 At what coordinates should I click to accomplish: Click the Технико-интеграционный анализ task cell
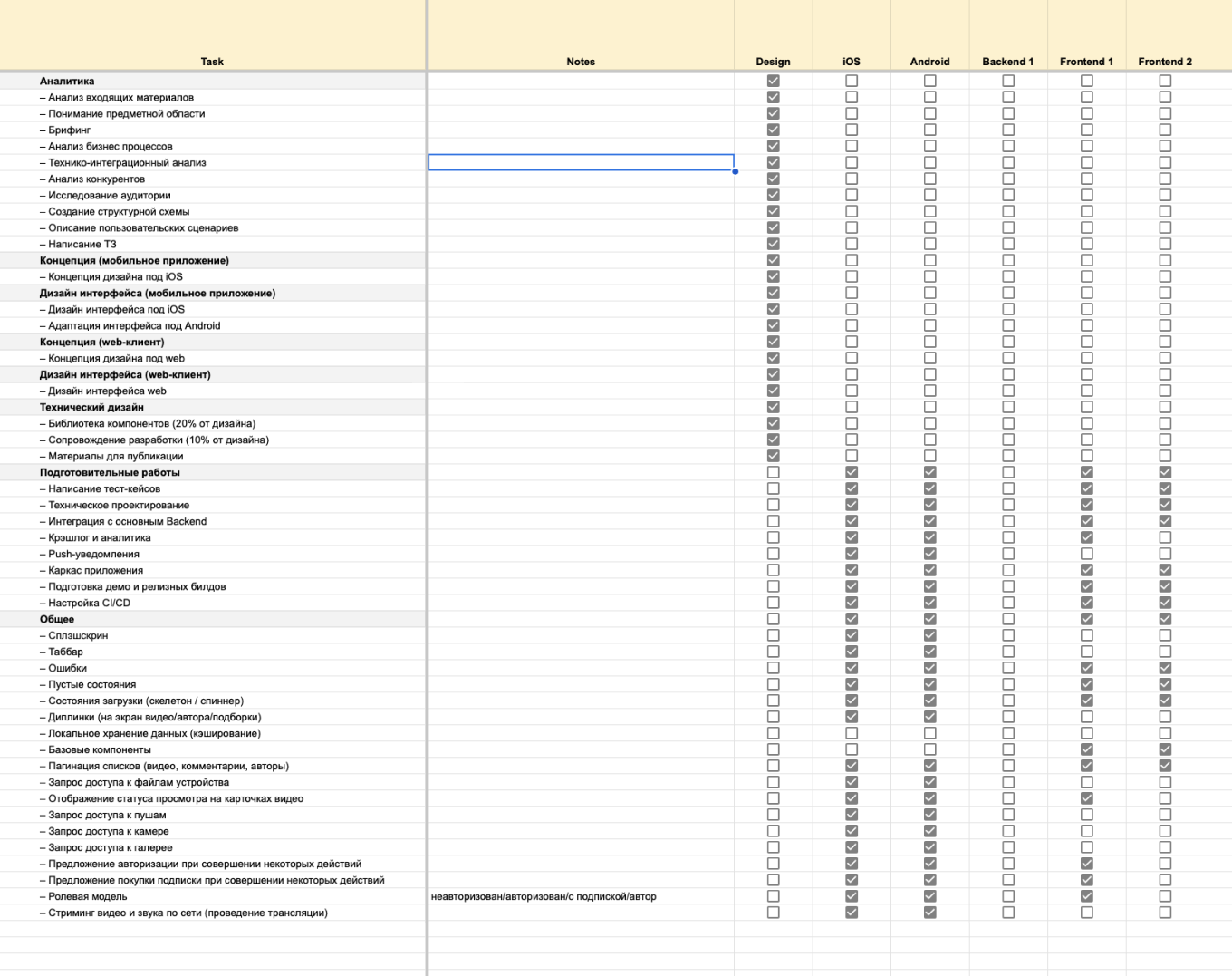click(212, 162)
